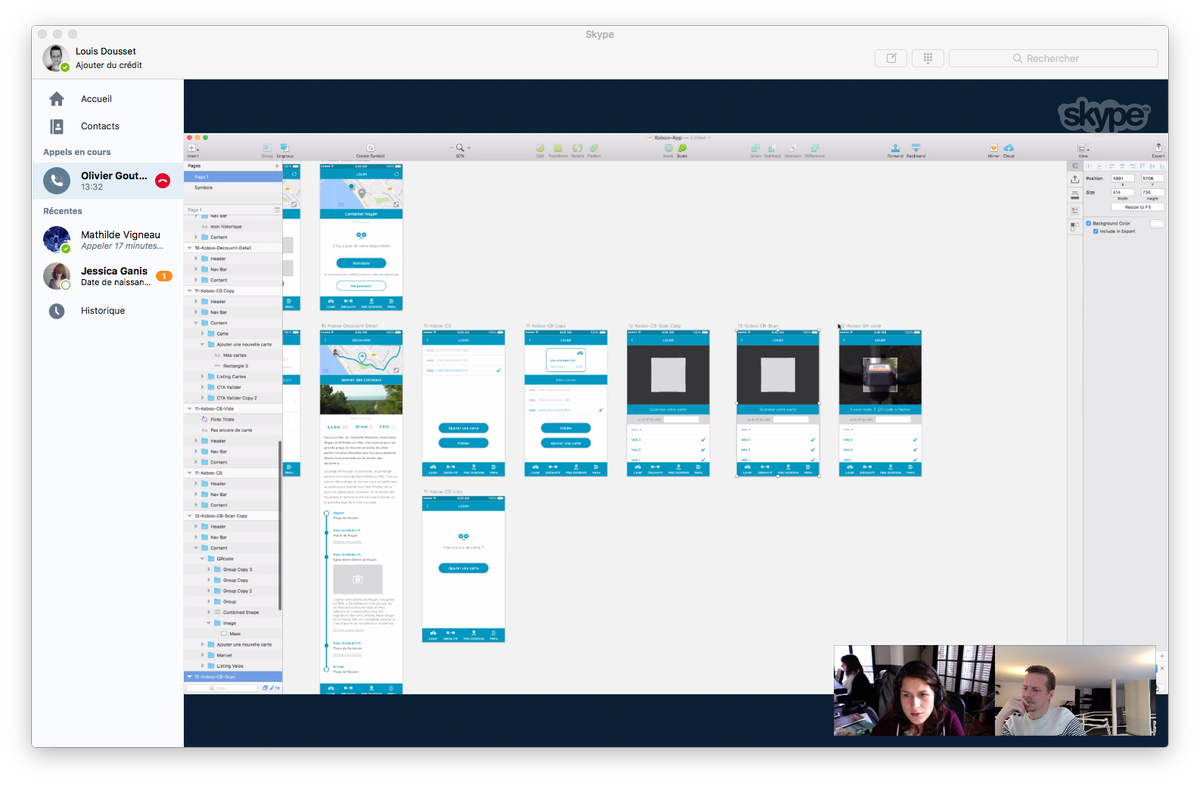Click the Union boolean operation icon
The height and width of the screenshot is (785, 1200).
tap(756, 149)
